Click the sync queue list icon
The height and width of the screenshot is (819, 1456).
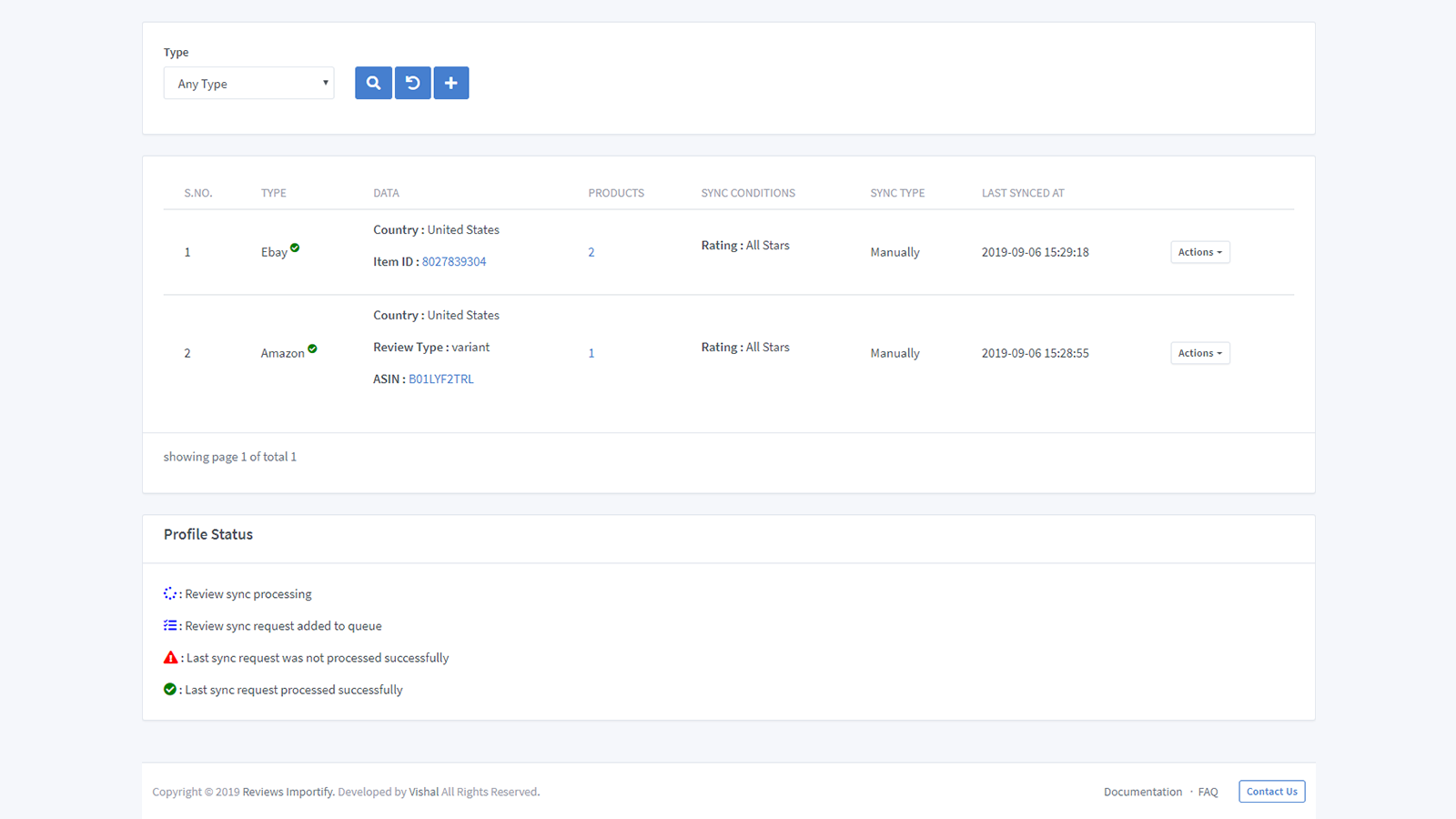(x=170, y=625)
